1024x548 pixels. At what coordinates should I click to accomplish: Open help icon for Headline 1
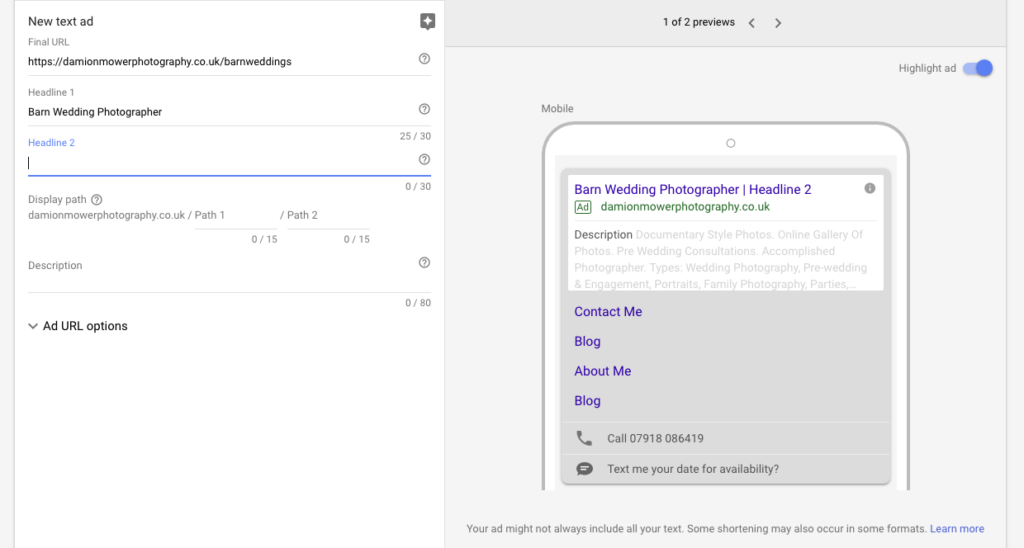424,109
